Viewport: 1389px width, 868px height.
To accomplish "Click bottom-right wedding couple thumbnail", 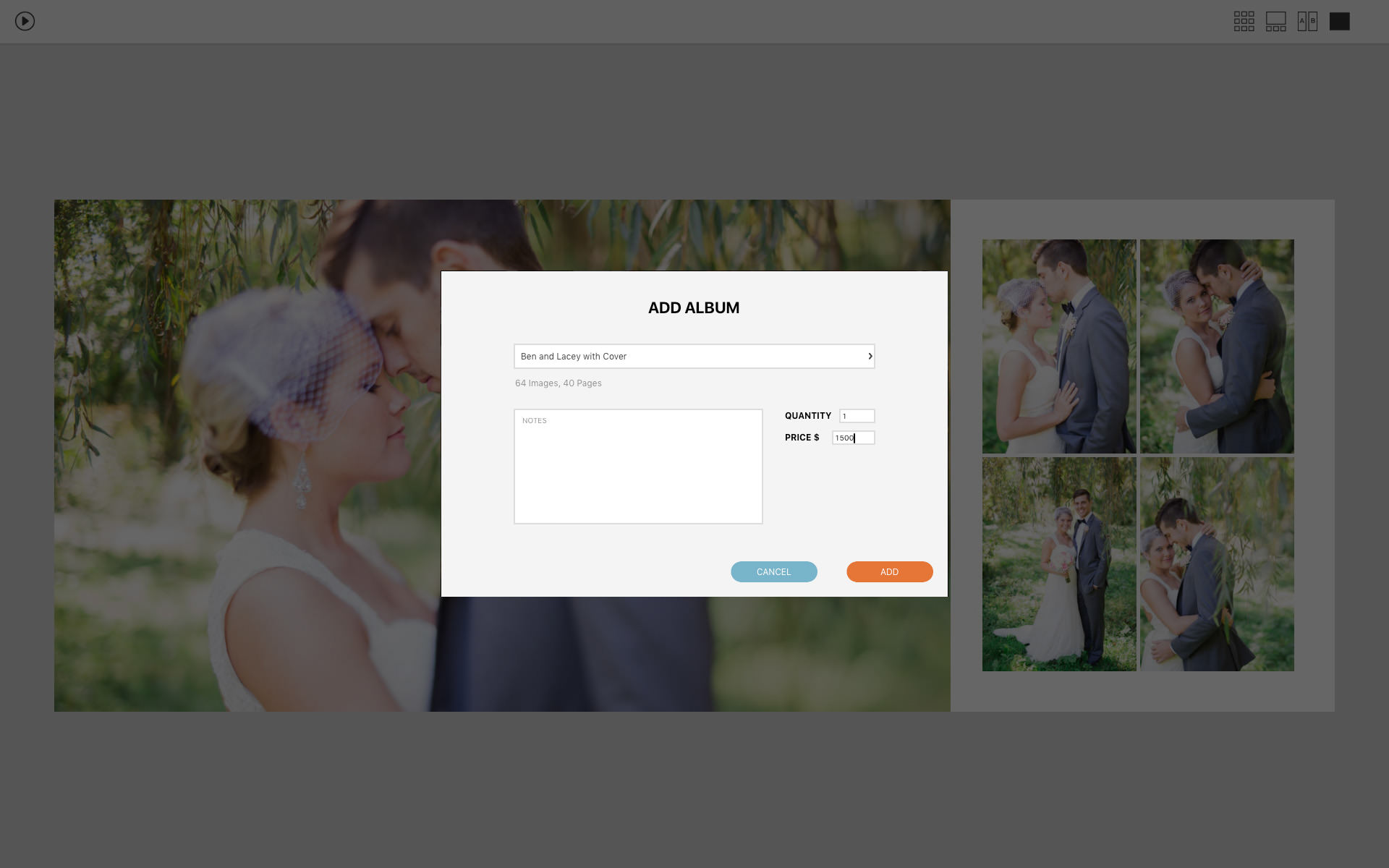I will click(x=1216, y=564).
